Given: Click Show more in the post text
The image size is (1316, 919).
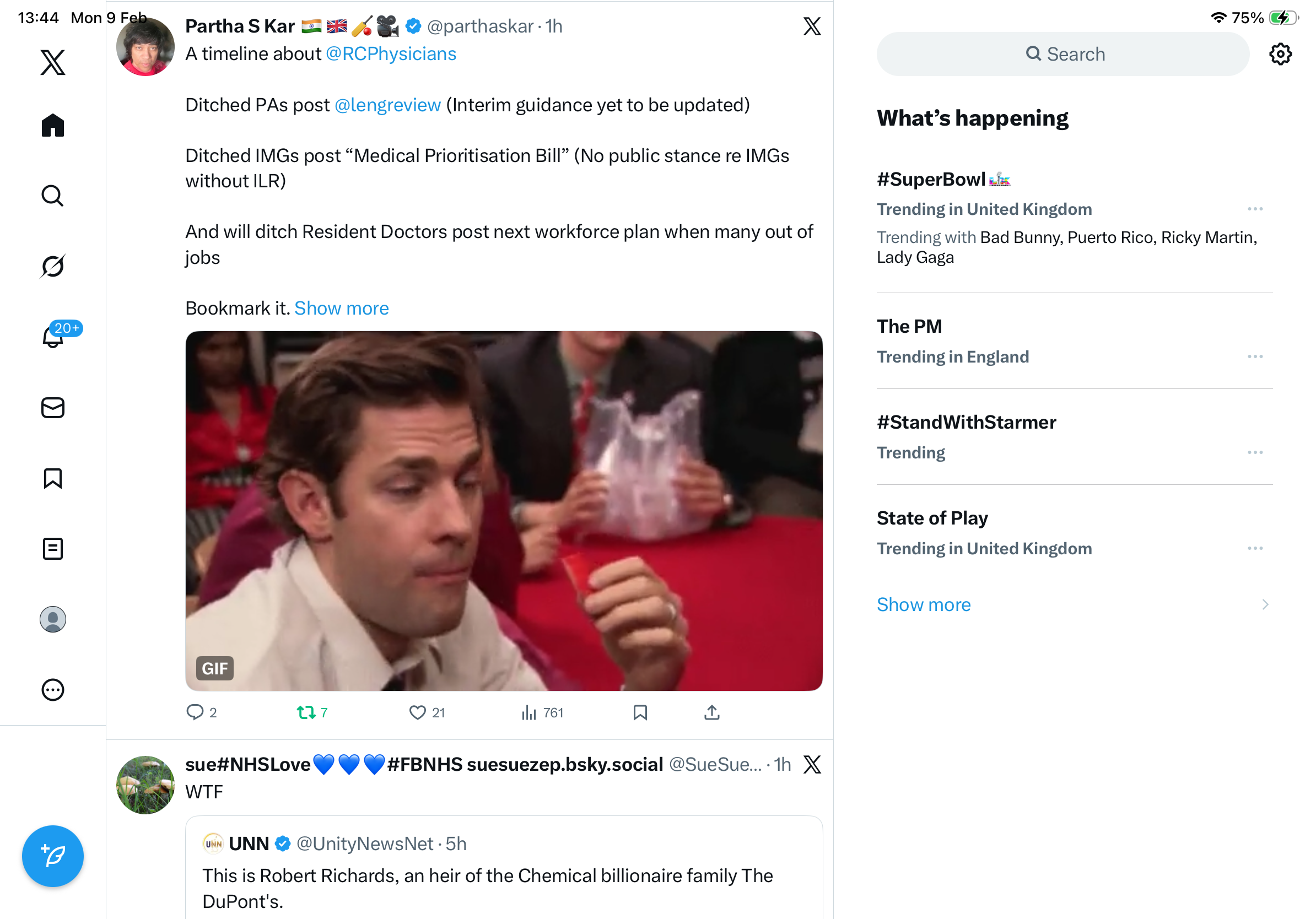Looking at the screenshot, I should point(342,308).
